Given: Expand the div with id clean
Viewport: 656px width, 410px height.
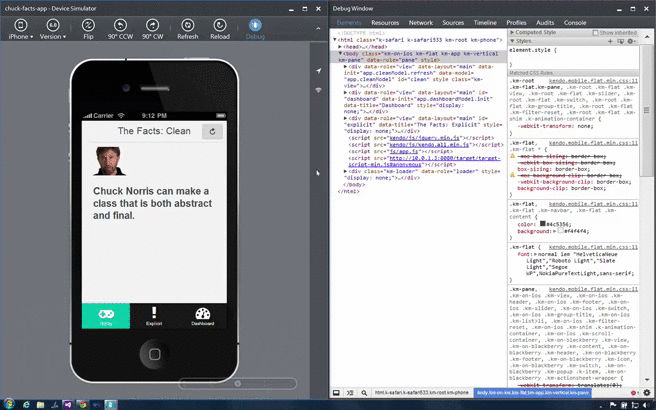Looking at the screenshot, I should 346,67.
